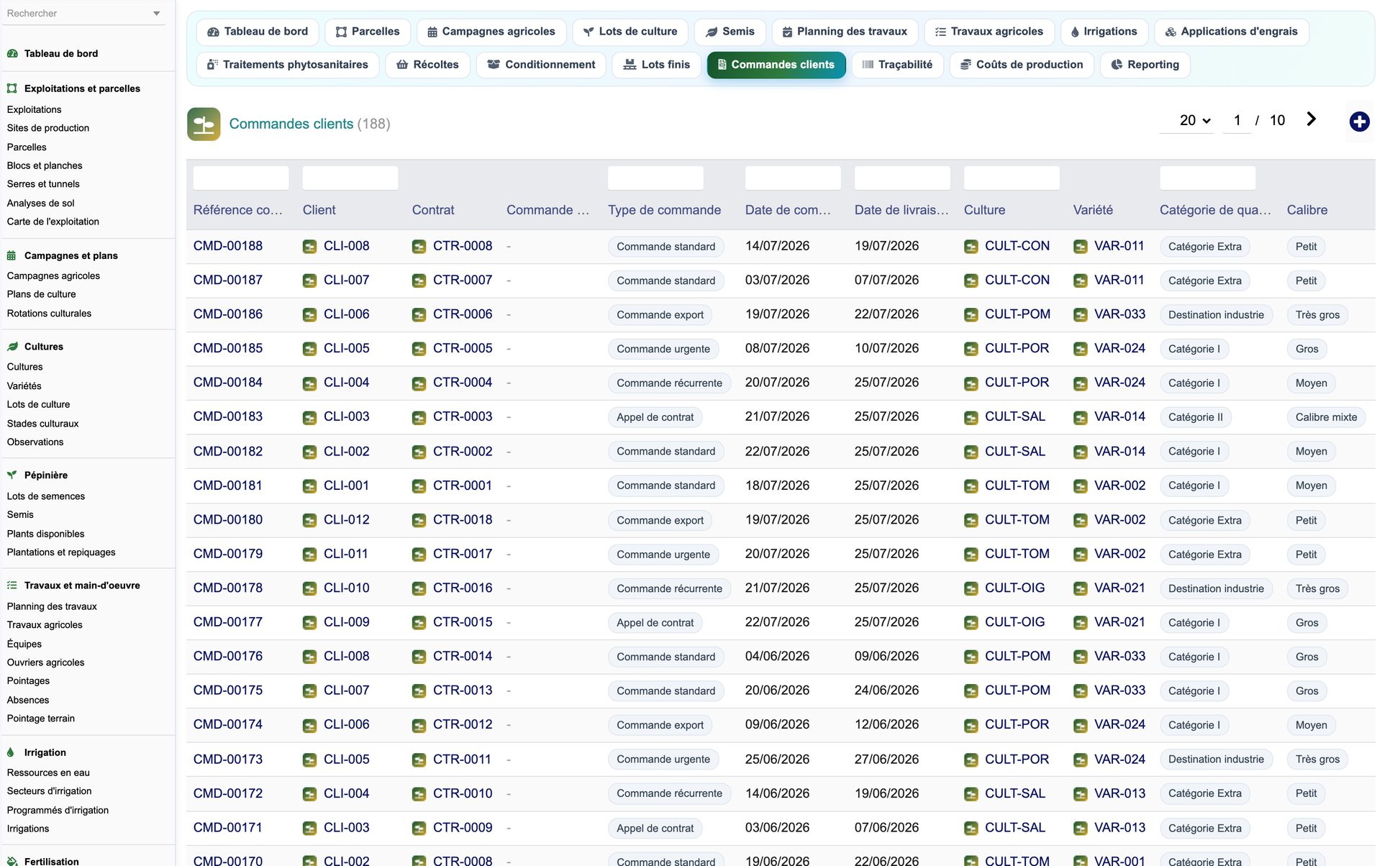This screenshot has width=1400, height=866.
Task: Click the Client column filter field
Action: (x=350, y=178)
